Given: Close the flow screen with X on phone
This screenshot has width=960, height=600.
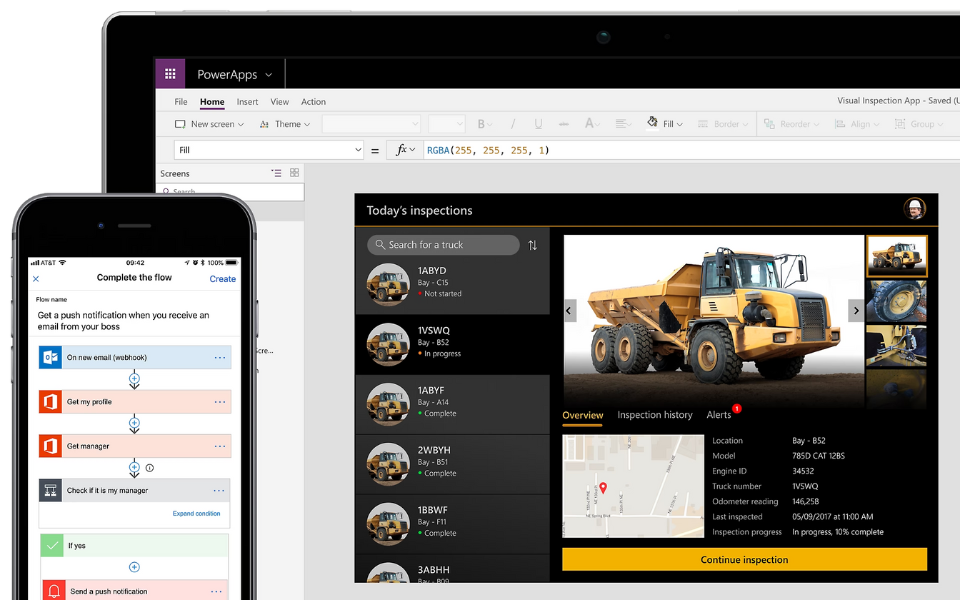Looking at the screenshot, I should 36,279.
